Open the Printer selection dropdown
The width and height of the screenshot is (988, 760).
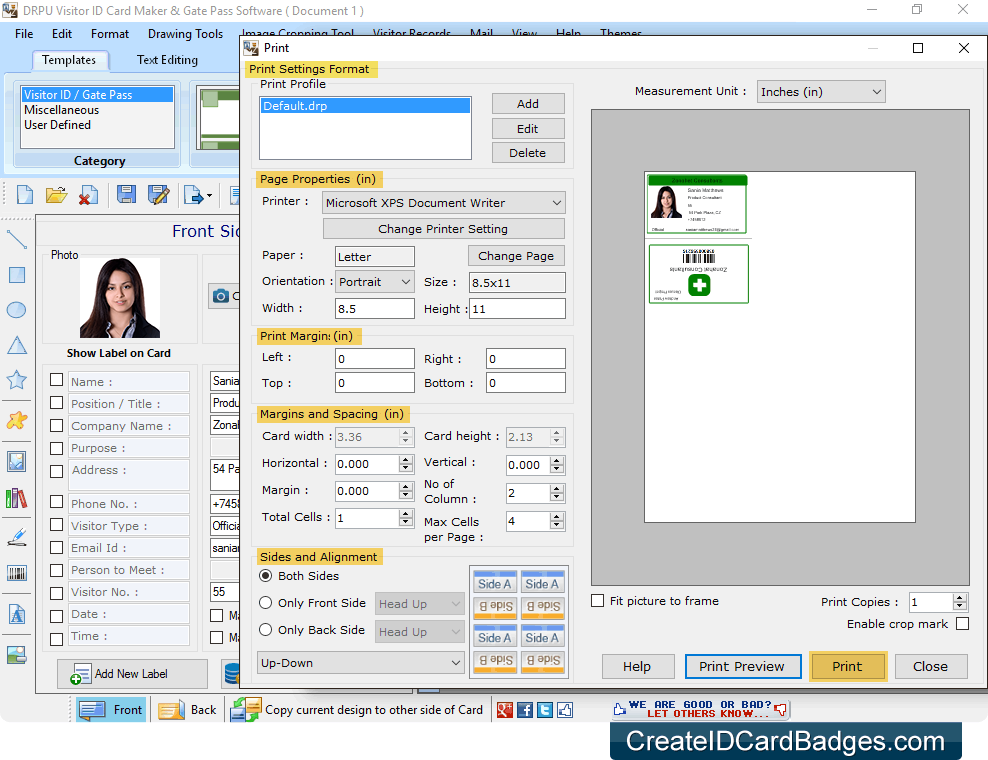[444, 203]
